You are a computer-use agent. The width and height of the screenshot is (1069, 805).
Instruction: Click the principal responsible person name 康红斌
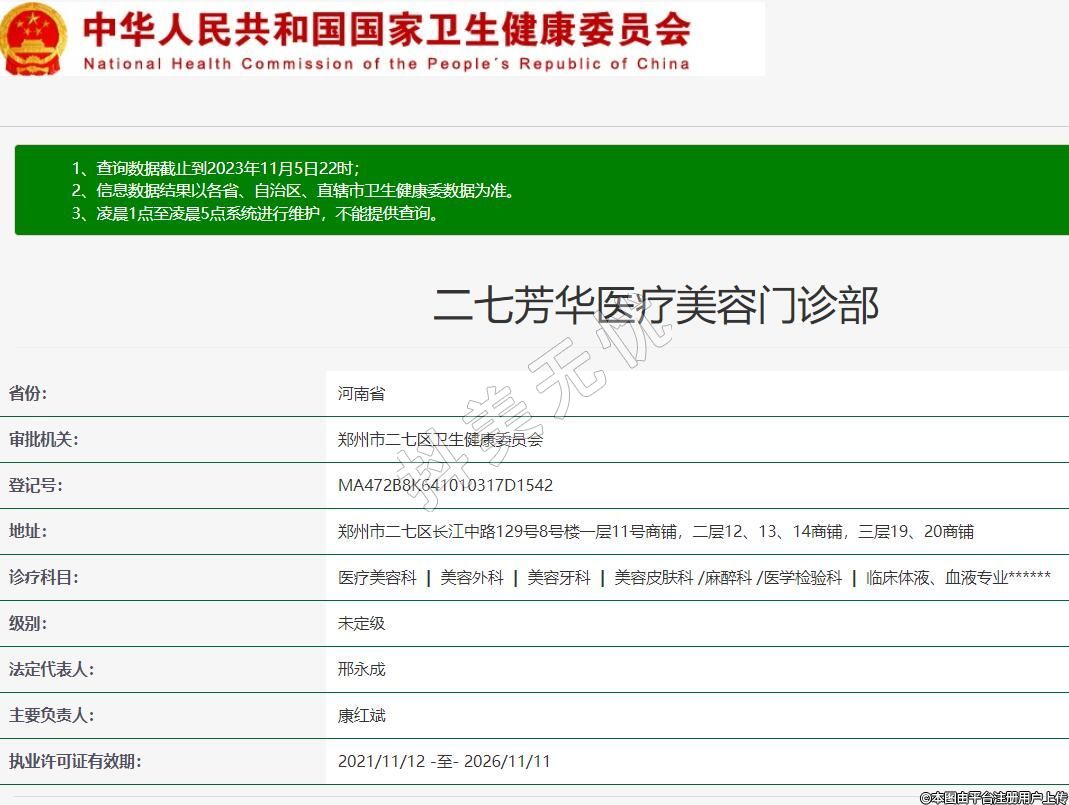click(361, 716)
